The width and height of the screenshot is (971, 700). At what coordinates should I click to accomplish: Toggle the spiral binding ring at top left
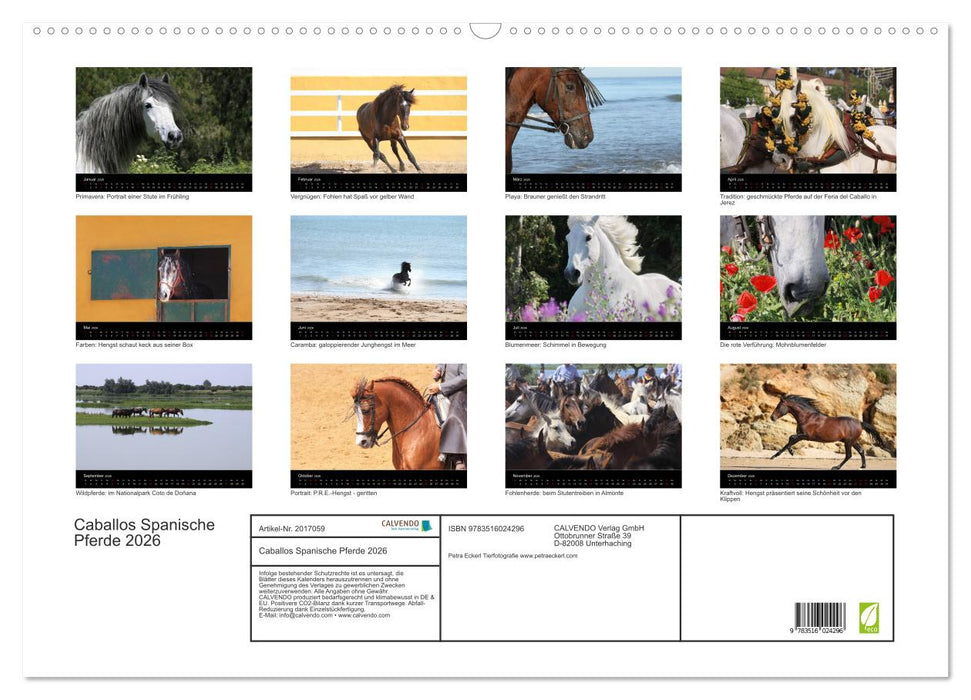(36, 31)
